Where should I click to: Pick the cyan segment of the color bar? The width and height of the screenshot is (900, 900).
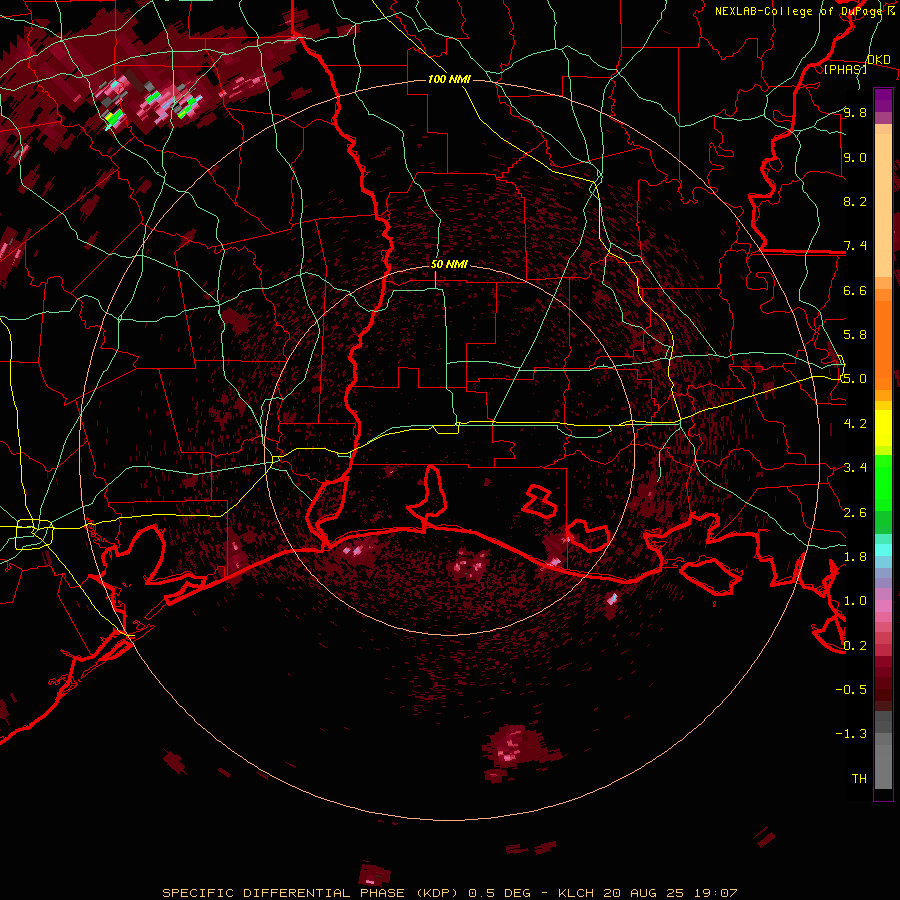883,550
